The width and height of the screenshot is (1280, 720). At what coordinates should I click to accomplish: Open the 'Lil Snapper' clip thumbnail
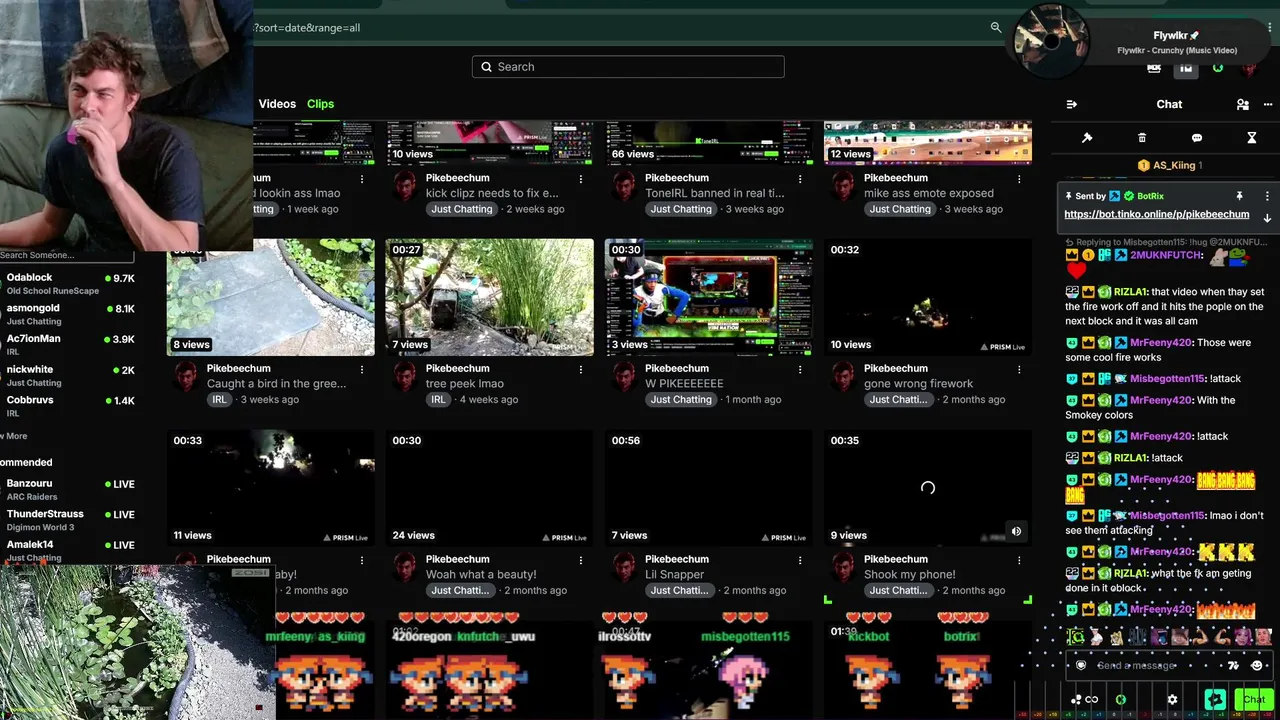pyautogui.click(x=709, y=488)
